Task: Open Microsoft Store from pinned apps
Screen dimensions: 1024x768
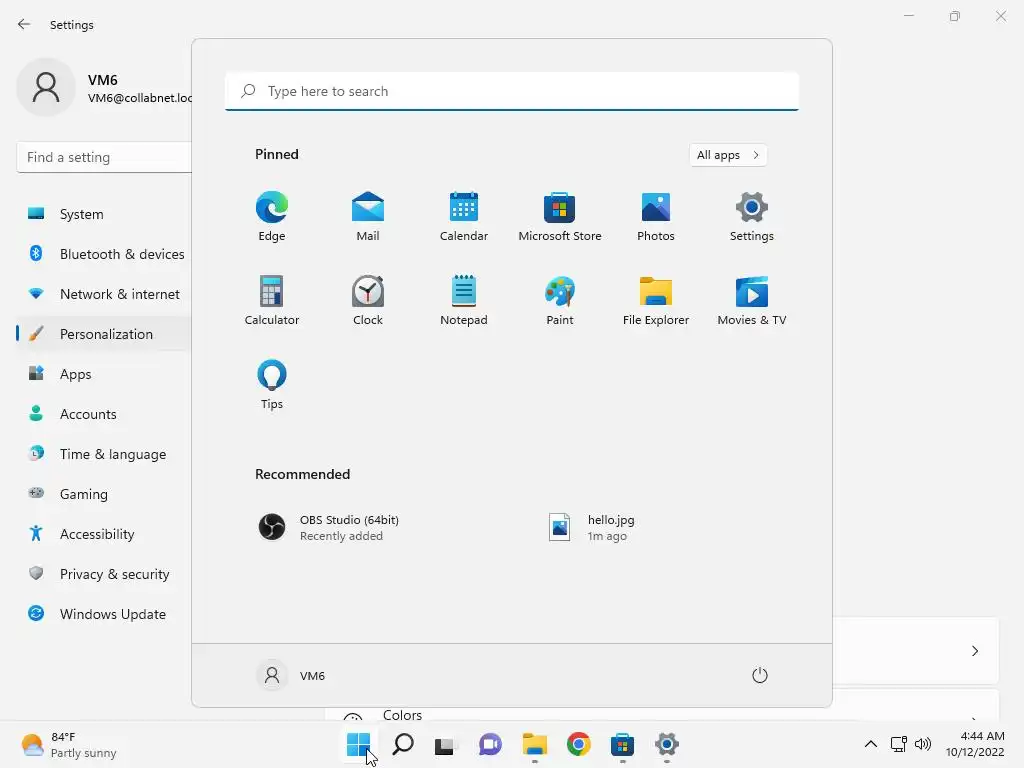Action: click(560, 217)
